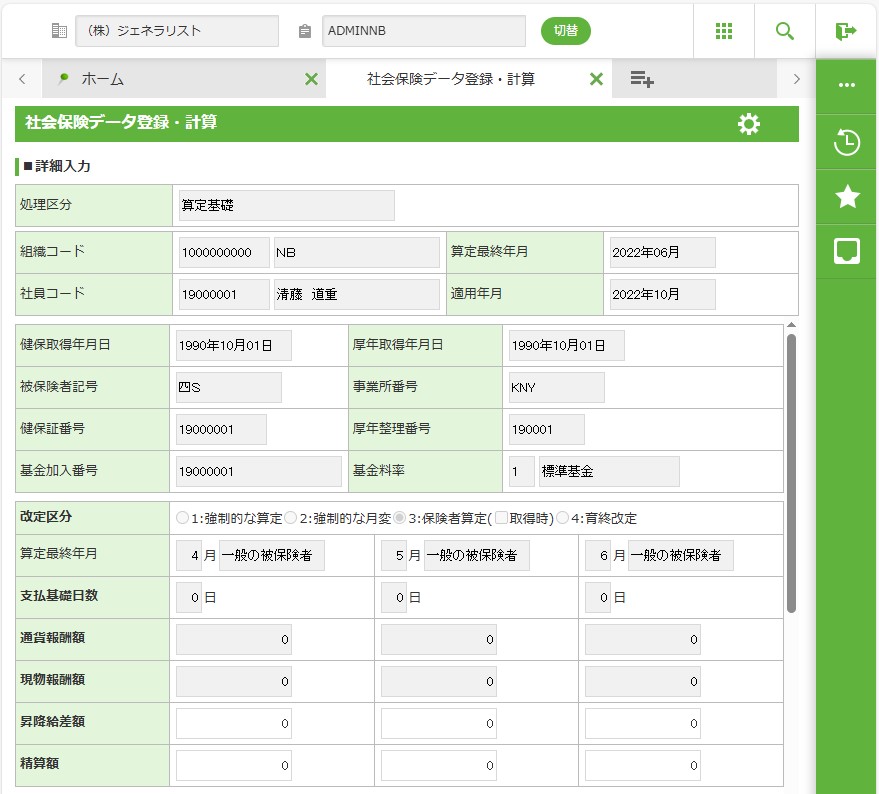This screenshot has height=794, width=879.
Task: Select radio option 1:強制的な算定
Action: (182, 518)
